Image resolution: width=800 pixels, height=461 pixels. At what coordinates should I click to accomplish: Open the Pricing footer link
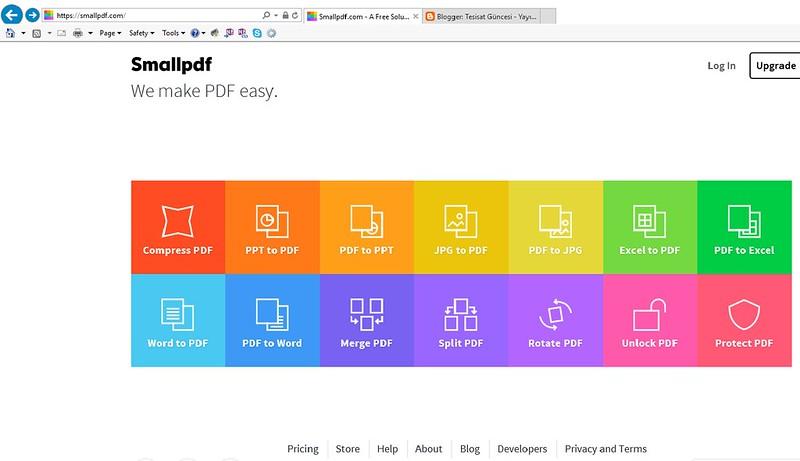click(303, 449)
